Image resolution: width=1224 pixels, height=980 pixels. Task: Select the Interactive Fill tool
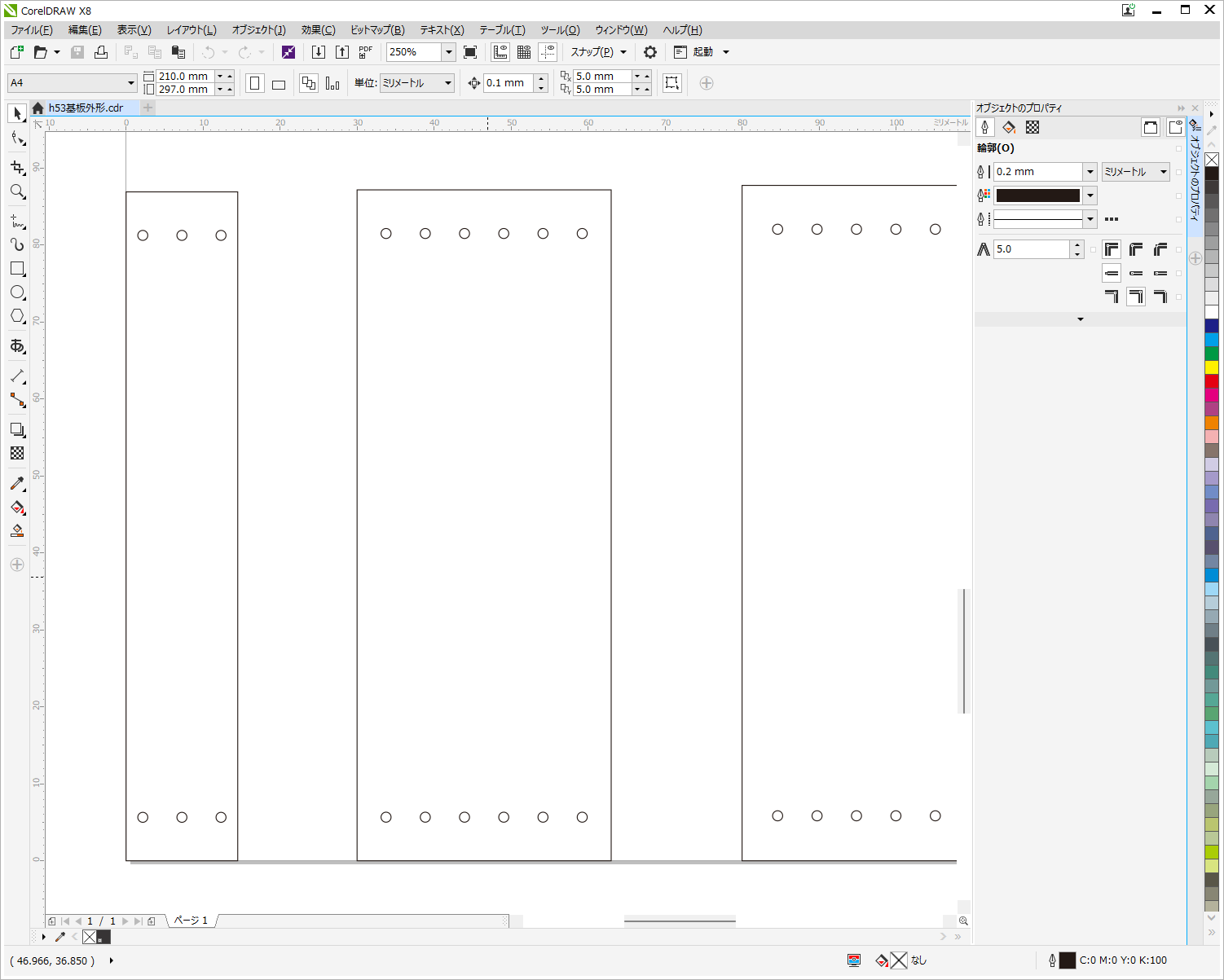tap(17, 508)
